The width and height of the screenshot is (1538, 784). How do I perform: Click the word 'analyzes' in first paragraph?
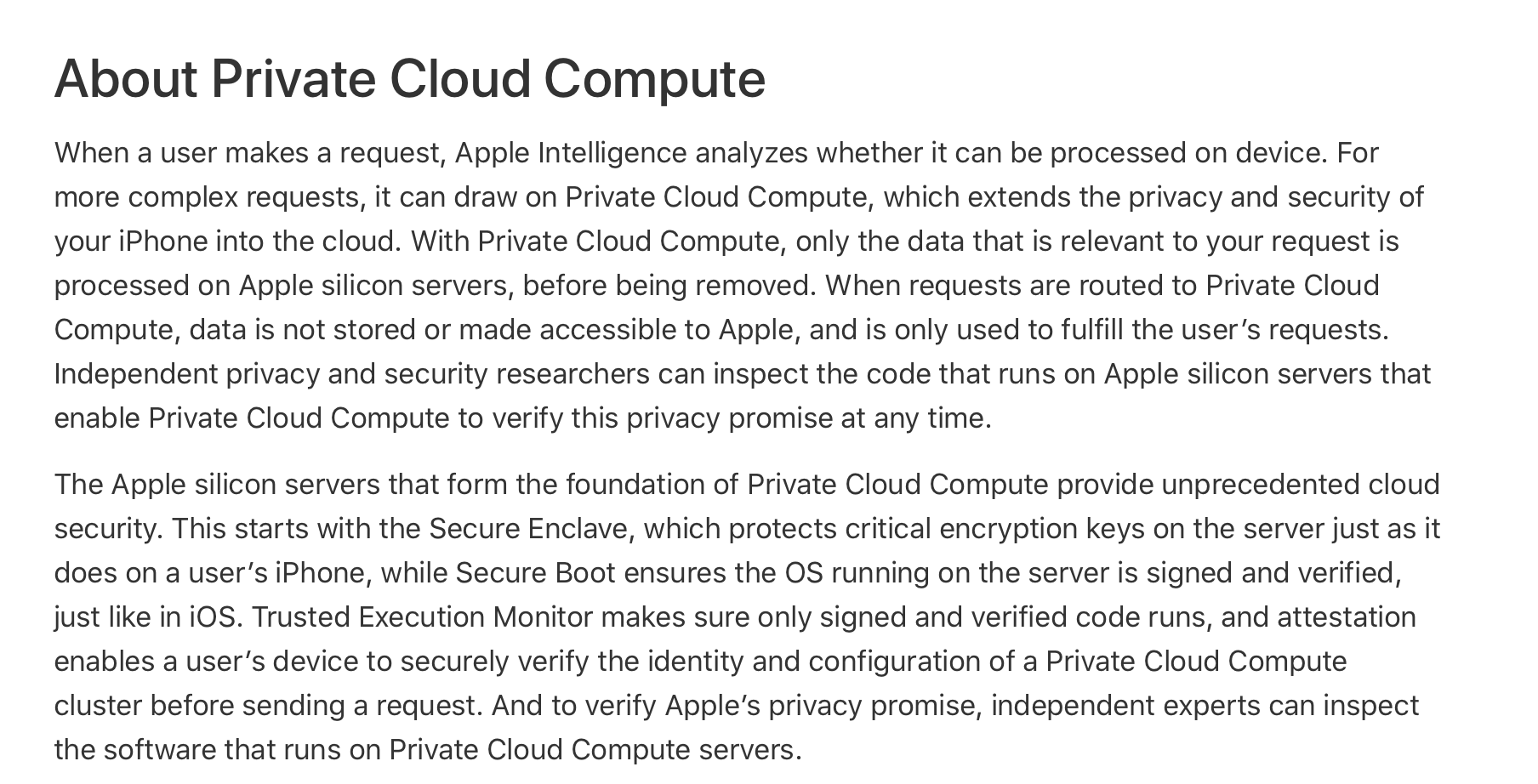click(751, 153)
